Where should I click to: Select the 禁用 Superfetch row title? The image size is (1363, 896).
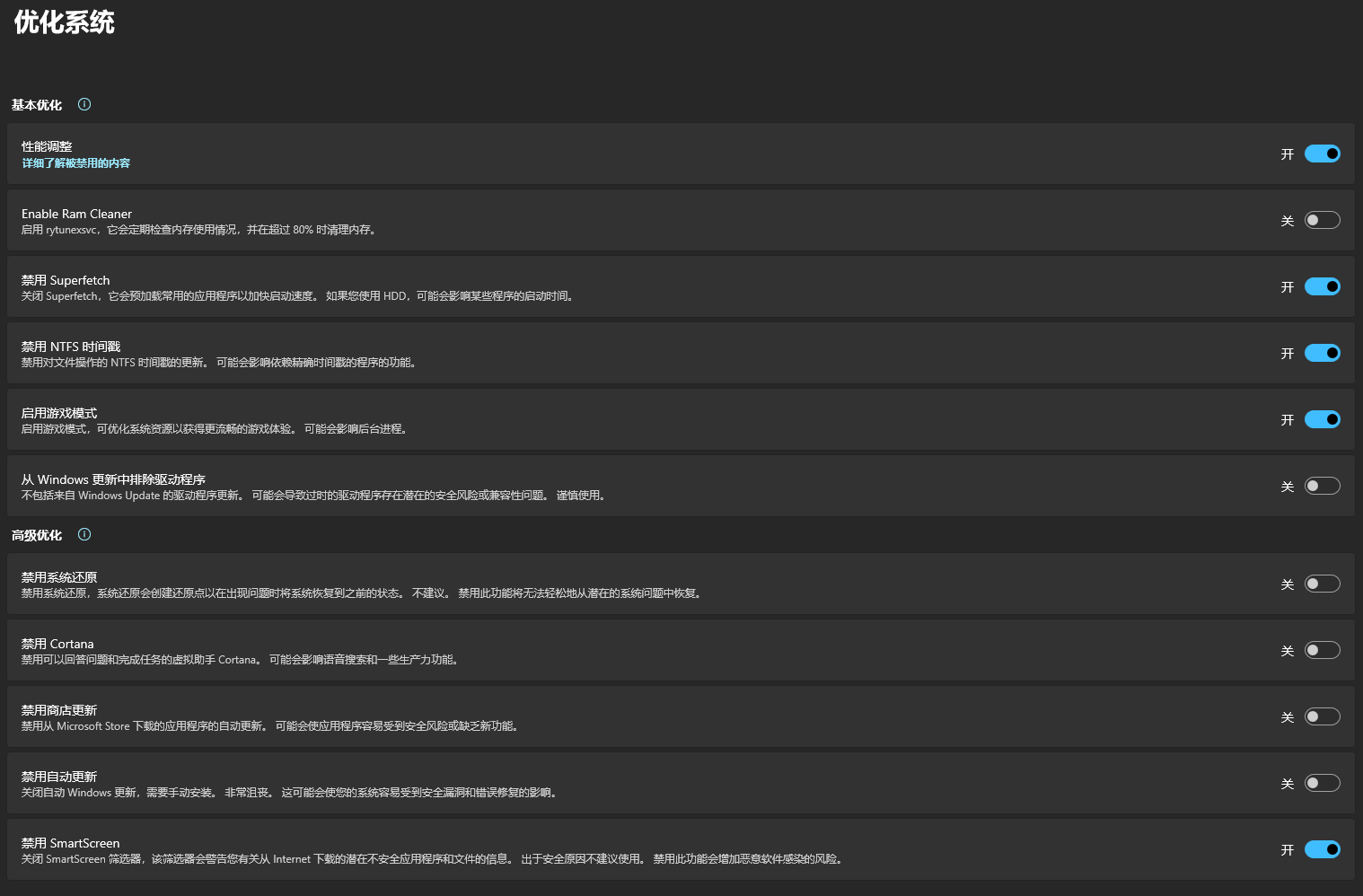66,280
